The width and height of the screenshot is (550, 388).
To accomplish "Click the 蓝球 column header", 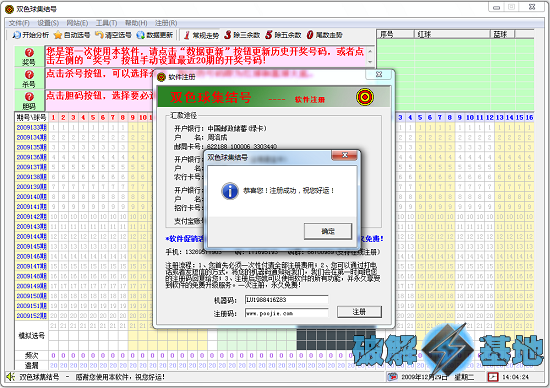I will click(x=503, y=34).
